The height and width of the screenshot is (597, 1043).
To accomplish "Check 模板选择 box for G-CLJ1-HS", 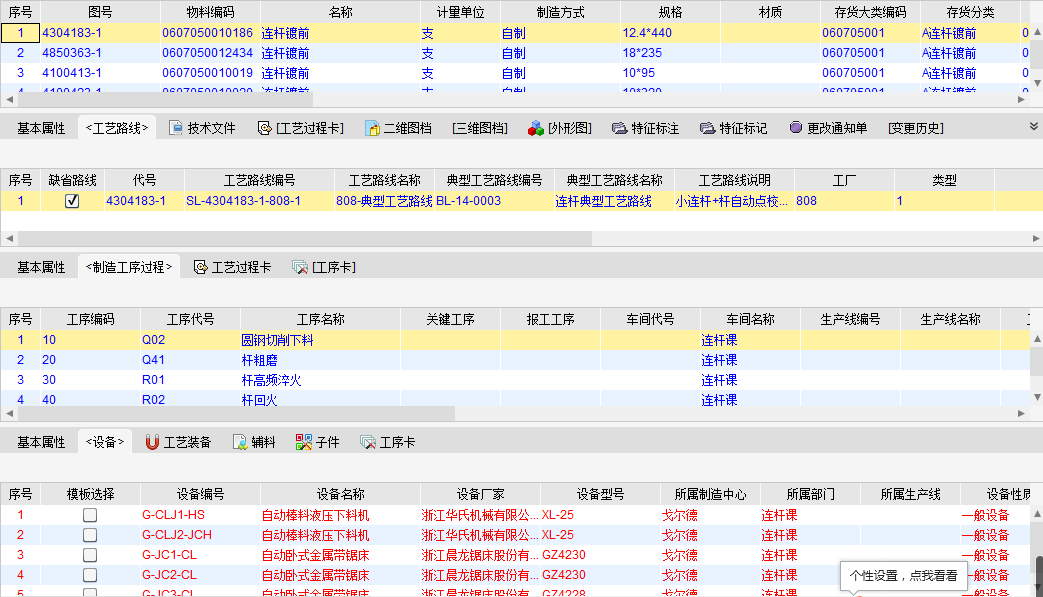I will [x=90, y=515].
